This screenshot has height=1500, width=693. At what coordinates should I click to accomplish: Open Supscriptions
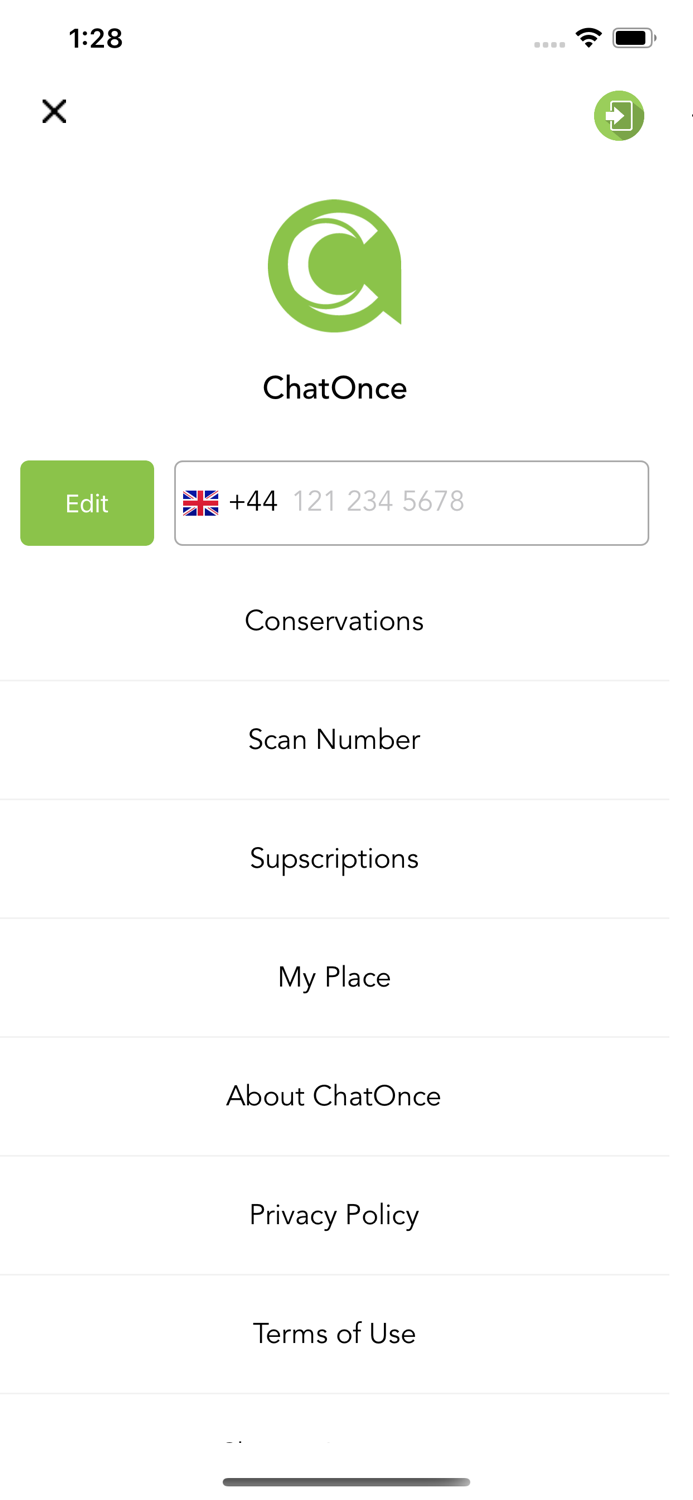point(334,859)
